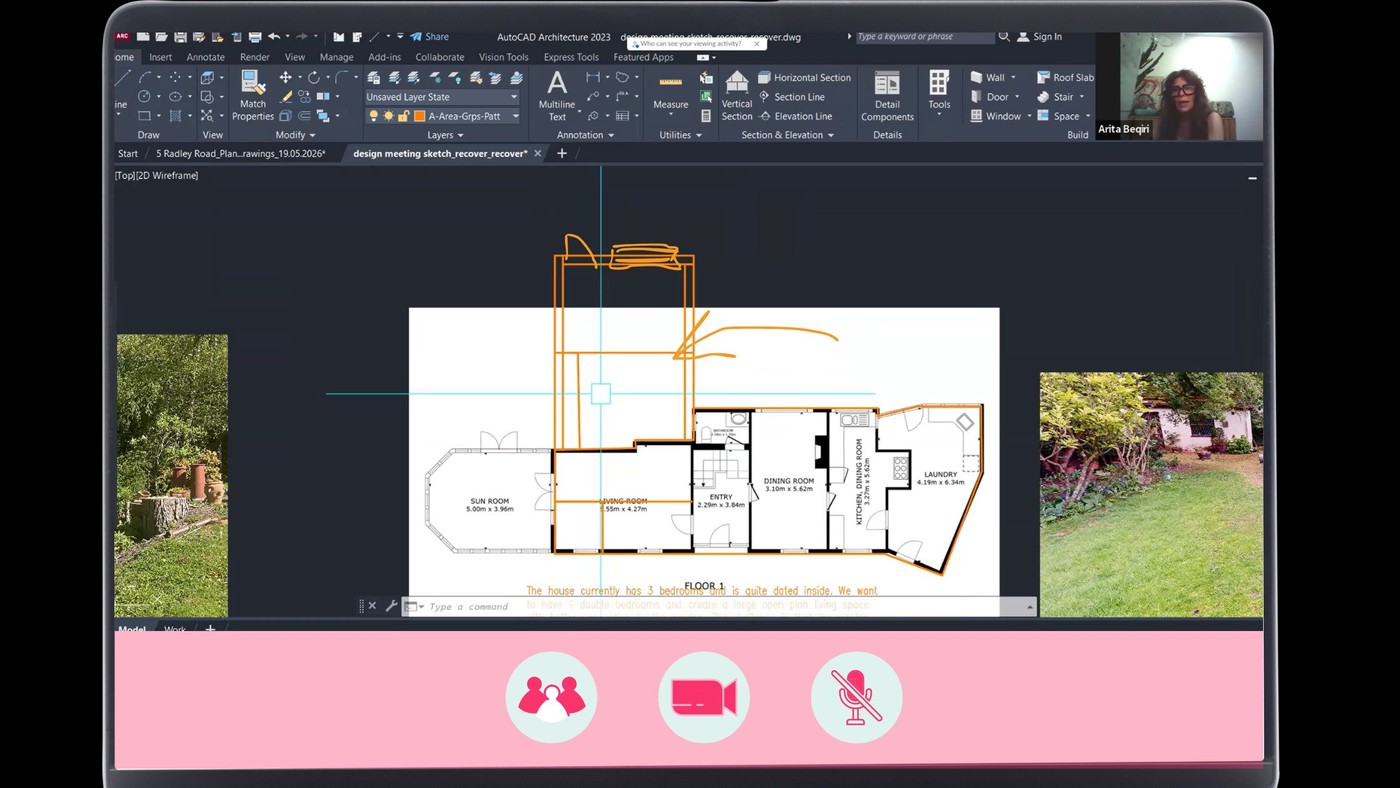Screen dimensions: 1400x788
Task: Click the Share button
Action: click(x=430, y=37)
